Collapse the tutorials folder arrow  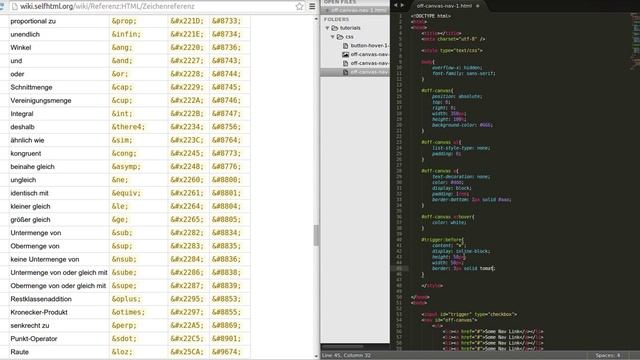coord(327,28)
